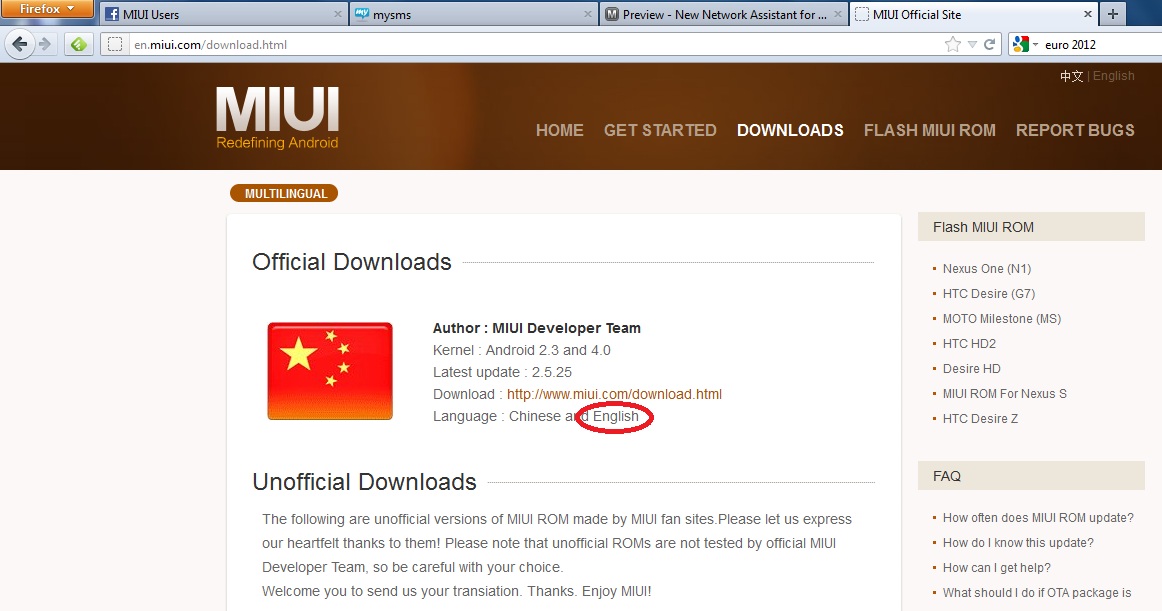Open FAQ 'How do I know this update?'
1162x611 pixels.
click(1018, 543)
